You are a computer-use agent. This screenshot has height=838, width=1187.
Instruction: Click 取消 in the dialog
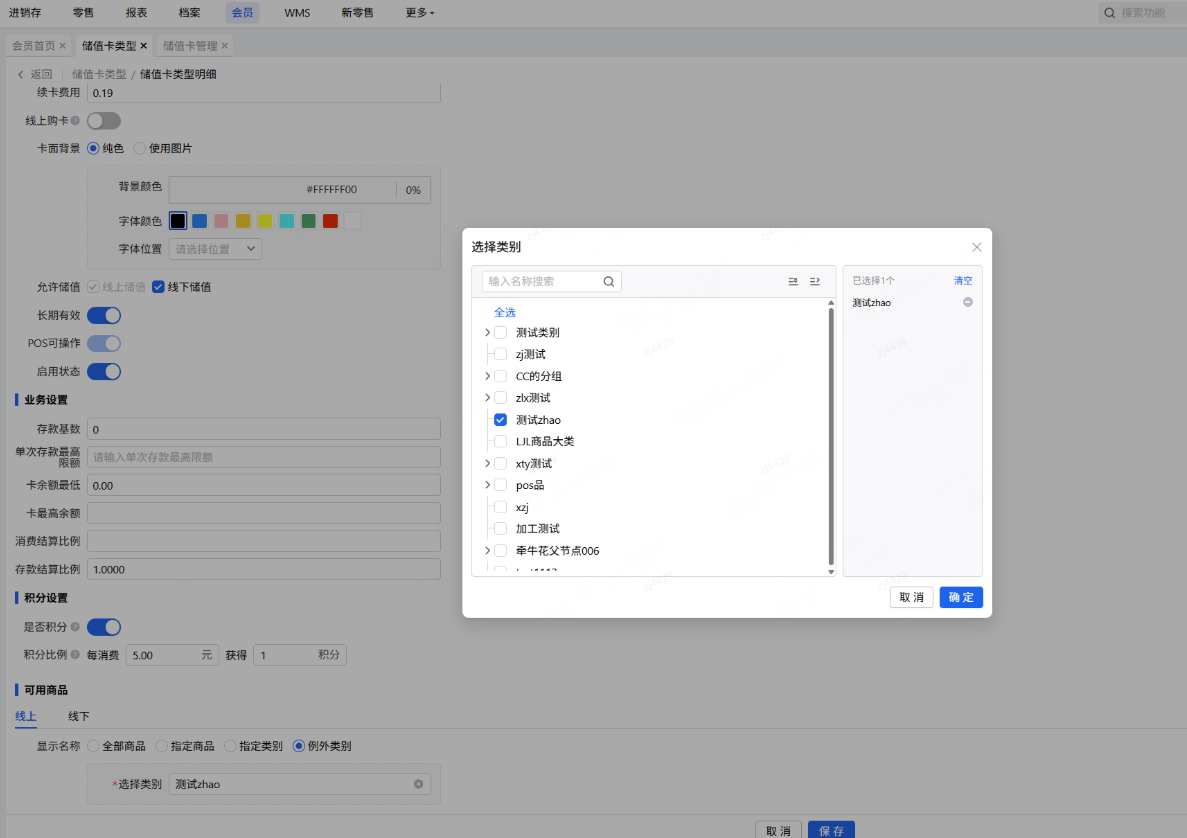(x=911, y=597)
